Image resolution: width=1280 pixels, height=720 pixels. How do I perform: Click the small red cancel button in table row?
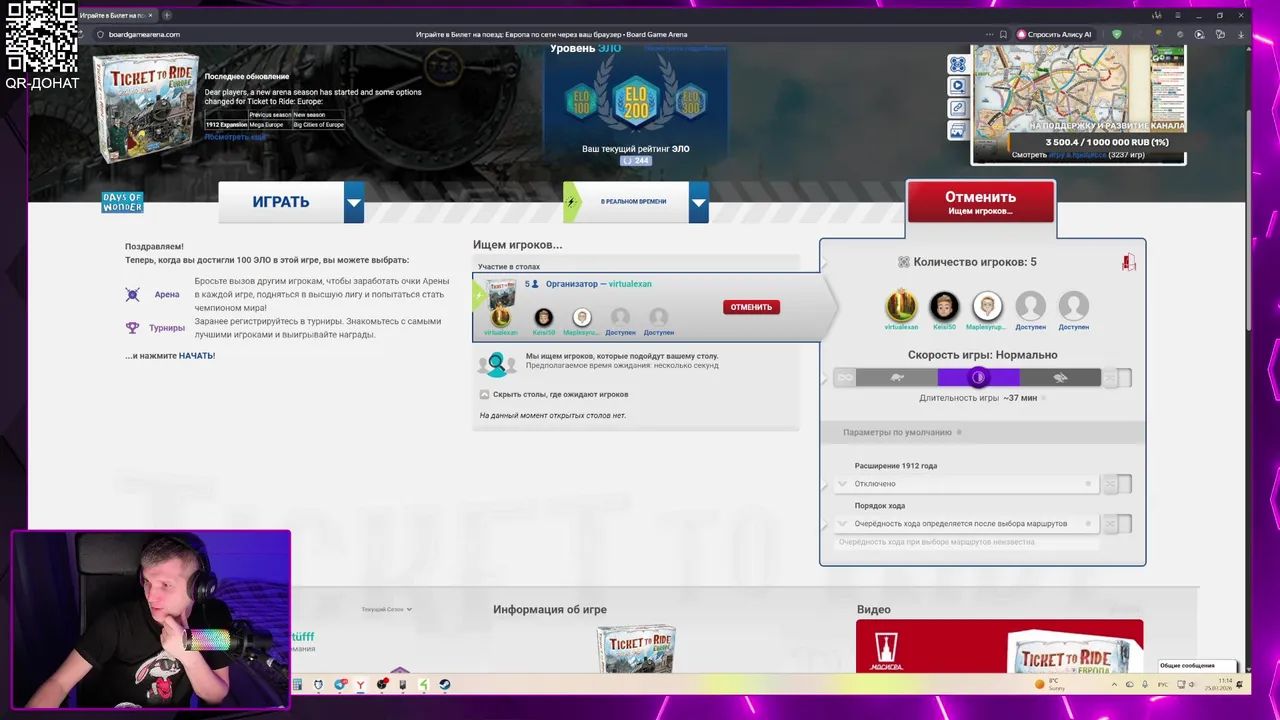pyautogui.click(x=751, y=307)
